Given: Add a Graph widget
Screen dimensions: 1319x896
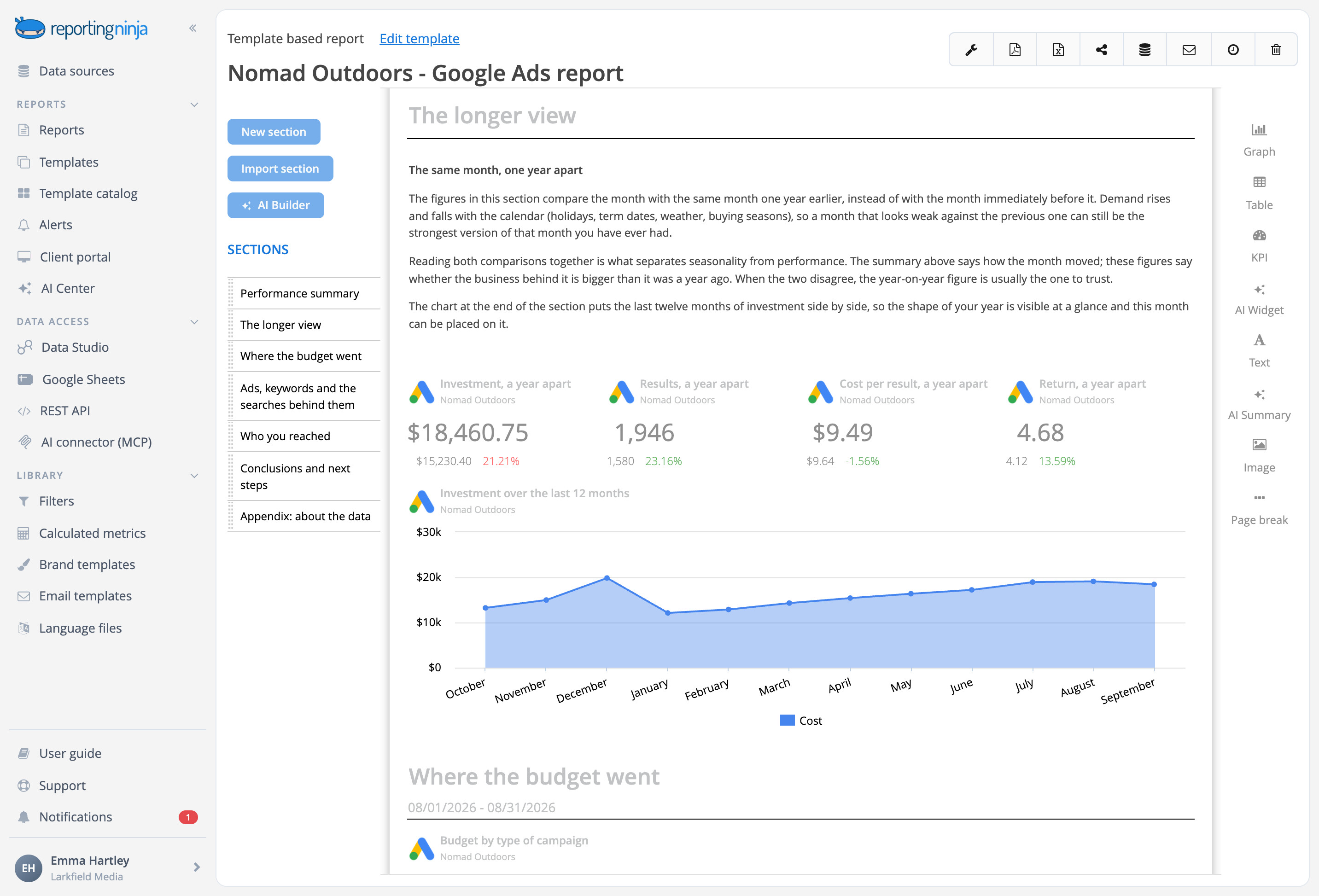Looking at the screenshot, I should [x=1259, y=140].
